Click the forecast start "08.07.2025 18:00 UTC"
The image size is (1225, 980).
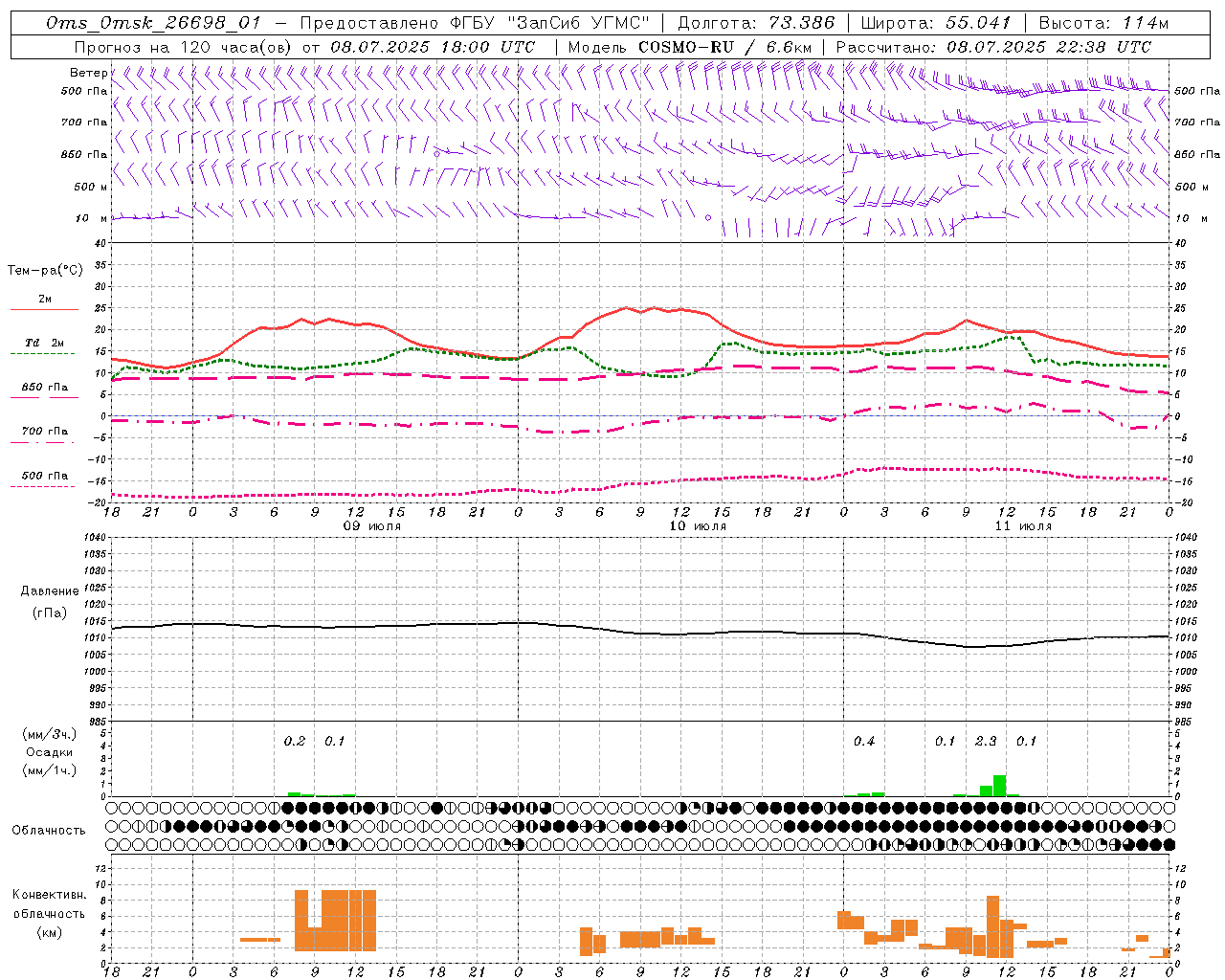[x=433, y=47]
